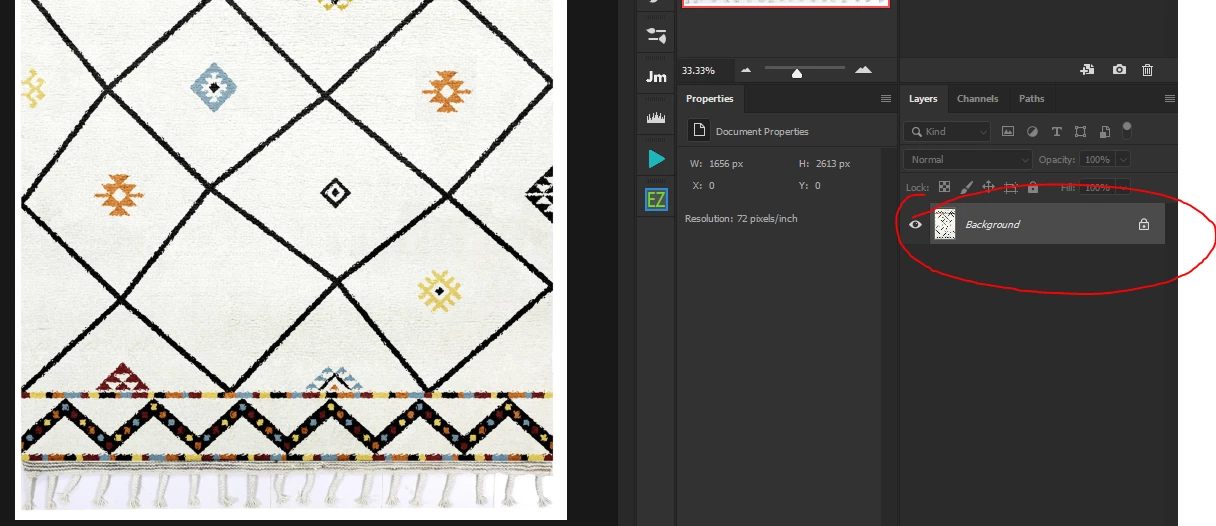1216x526 pixels.
Task: Open the Layers panel options menu
Action: coord(1170,99)
